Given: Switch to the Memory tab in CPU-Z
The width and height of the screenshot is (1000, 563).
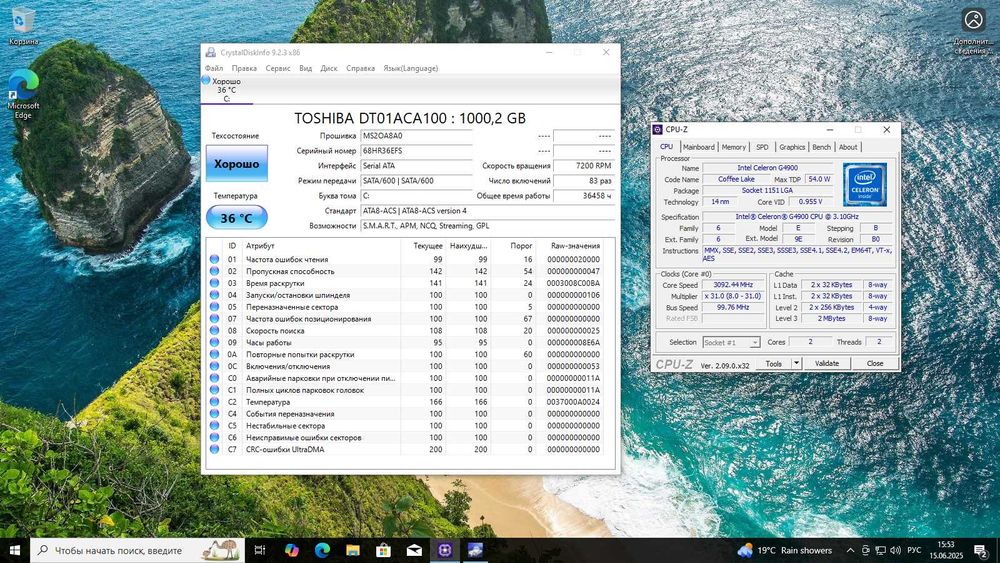Looking at the screenshot, I should (733, 147).
